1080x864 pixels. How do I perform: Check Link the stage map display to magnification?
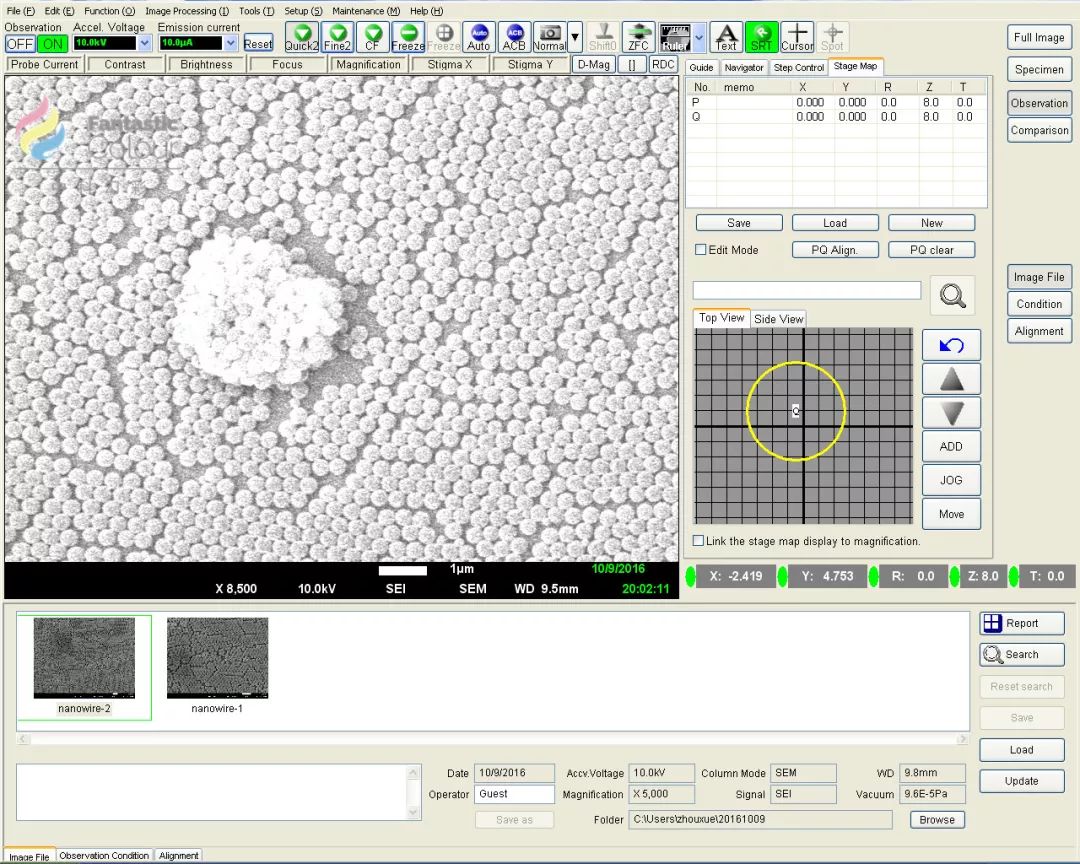(699, 541)
